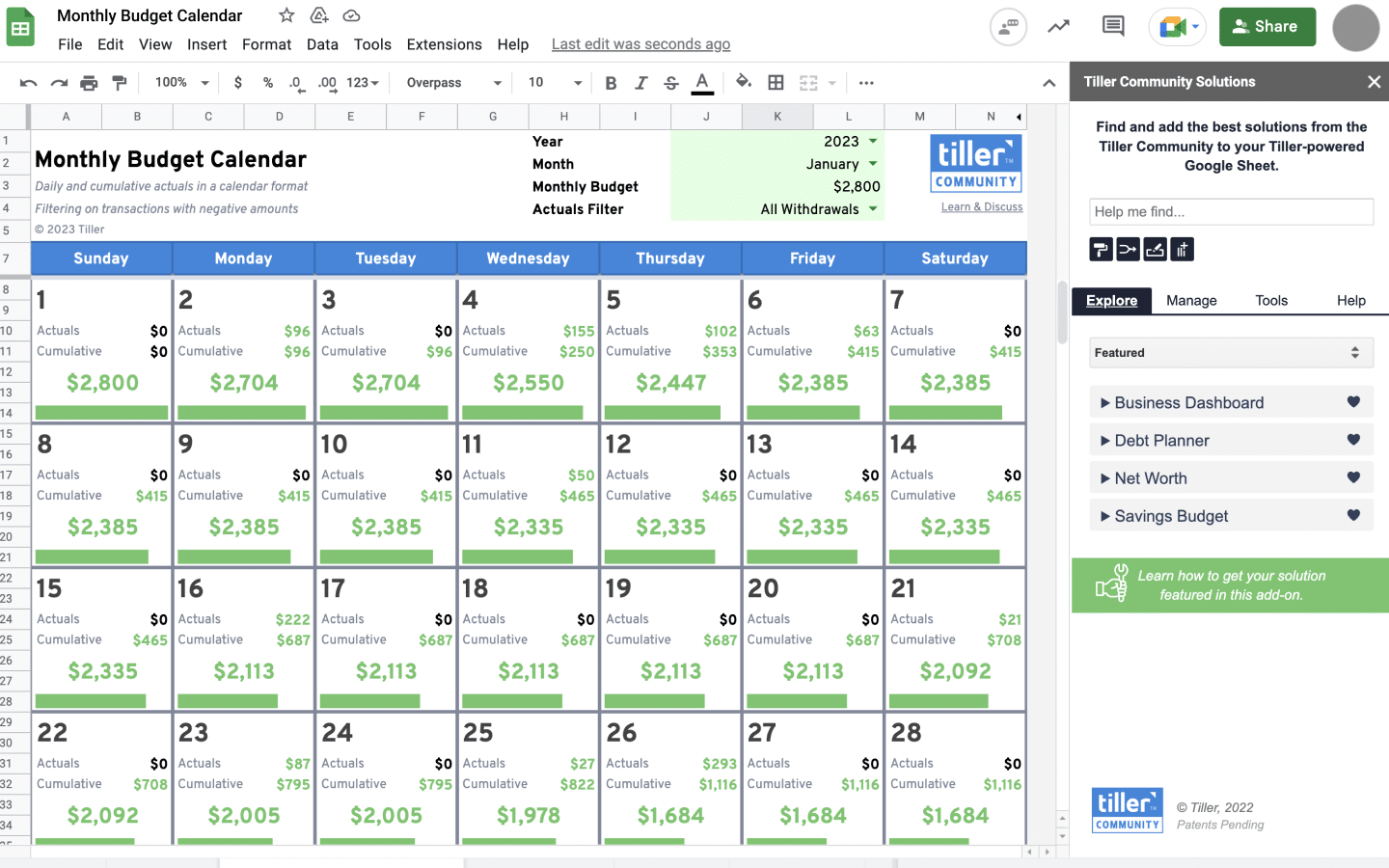
Task: Toggle italic formatting
Action: (640, 83)
